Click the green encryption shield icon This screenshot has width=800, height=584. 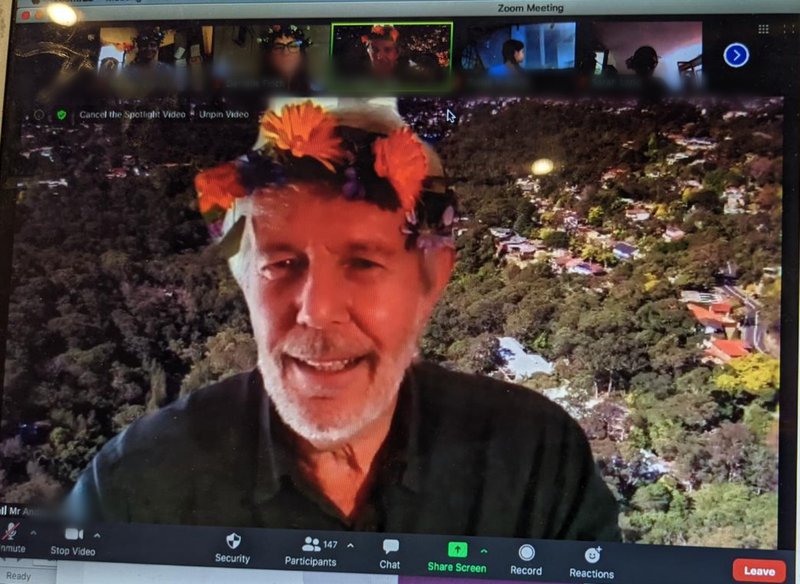[x=61, y=115]
